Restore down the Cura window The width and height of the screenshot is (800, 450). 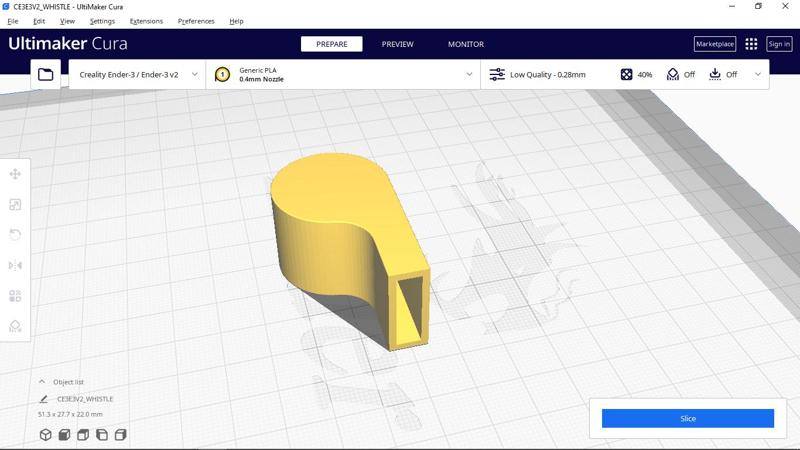tap(758, 7)
